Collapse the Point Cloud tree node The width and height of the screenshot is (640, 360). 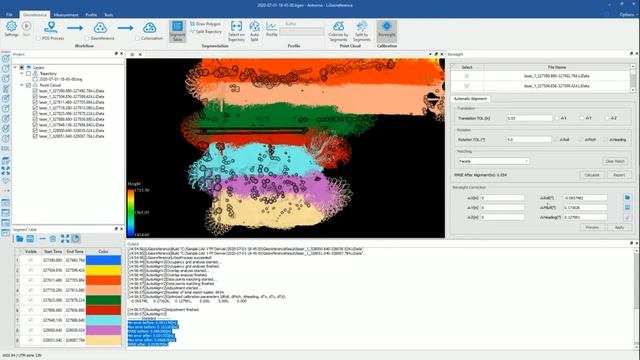[22, 85]
